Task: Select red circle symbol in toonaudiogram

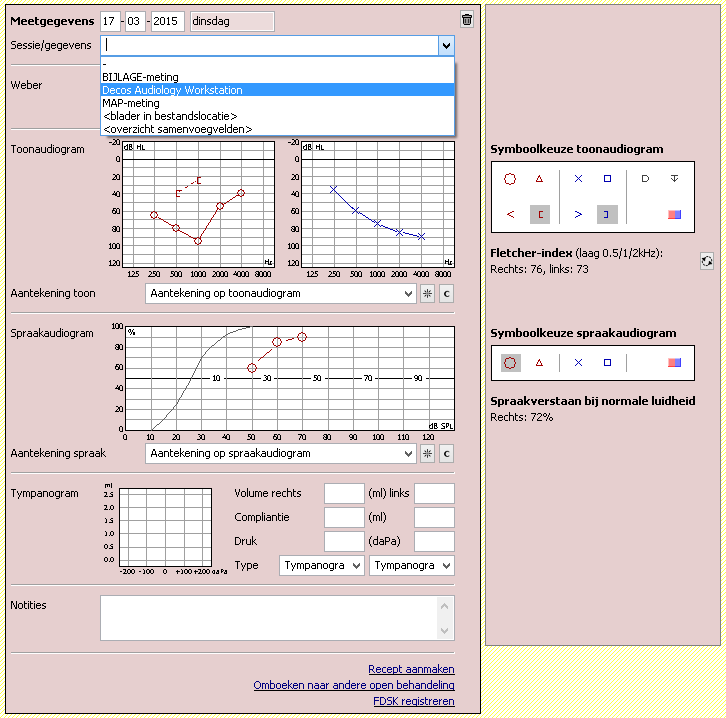Action: tap(510, 179)
